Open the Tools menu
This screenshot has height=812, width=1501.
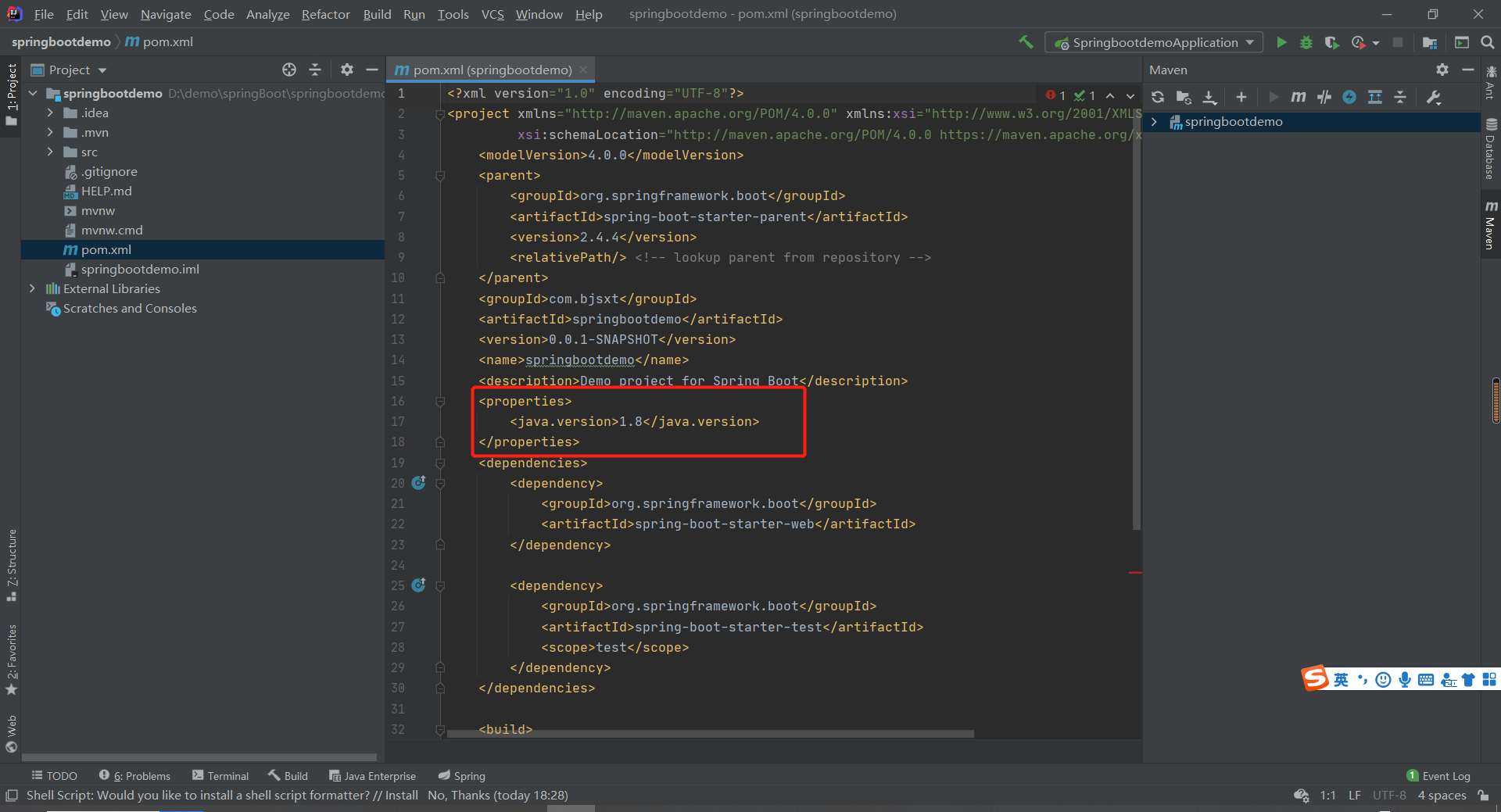coord(453,14)
